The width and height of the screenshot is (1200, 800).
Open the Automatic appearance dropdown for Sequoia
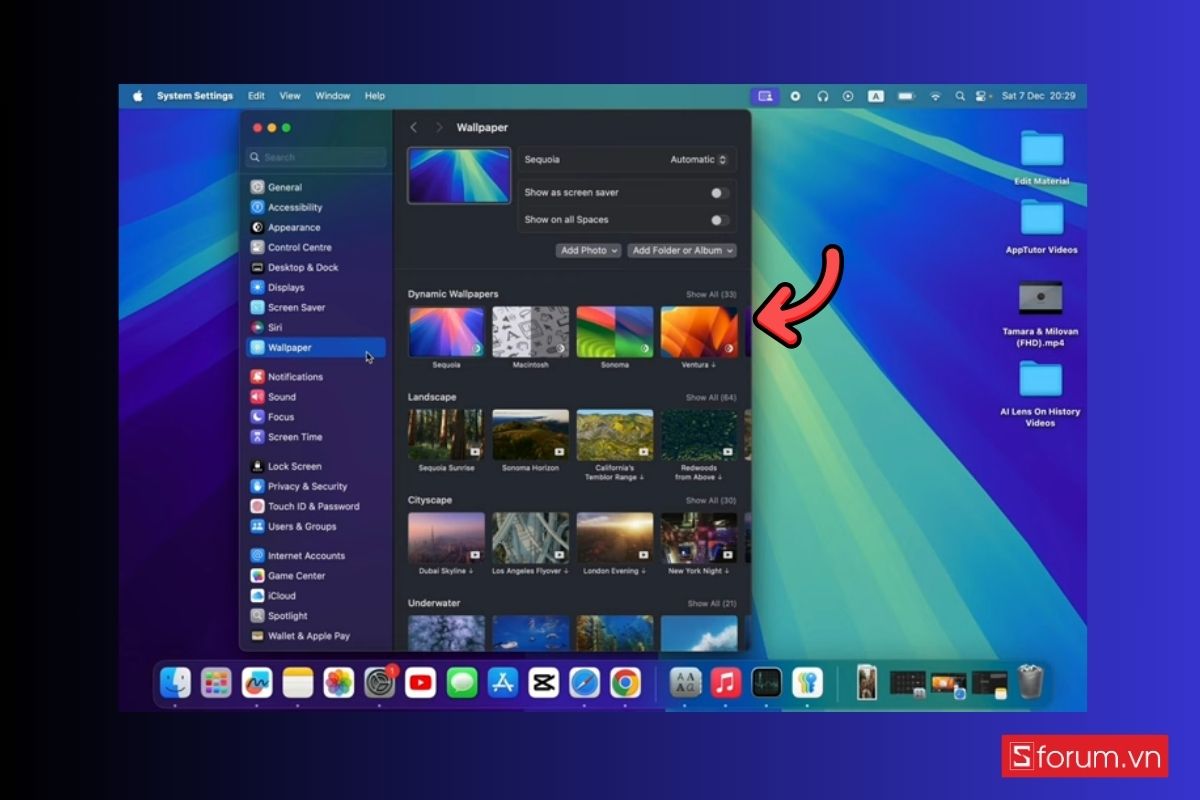pyautogui.click(x=698, y=159)
